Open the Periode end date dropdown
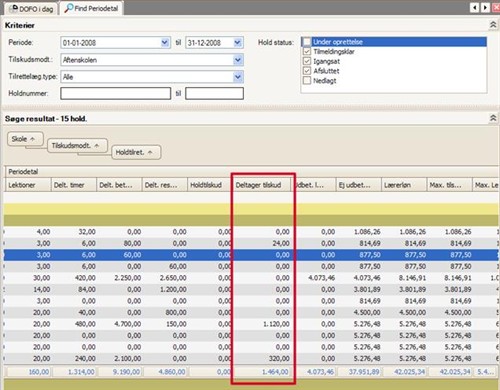This screenshot has width=500, height=390. 237,43
